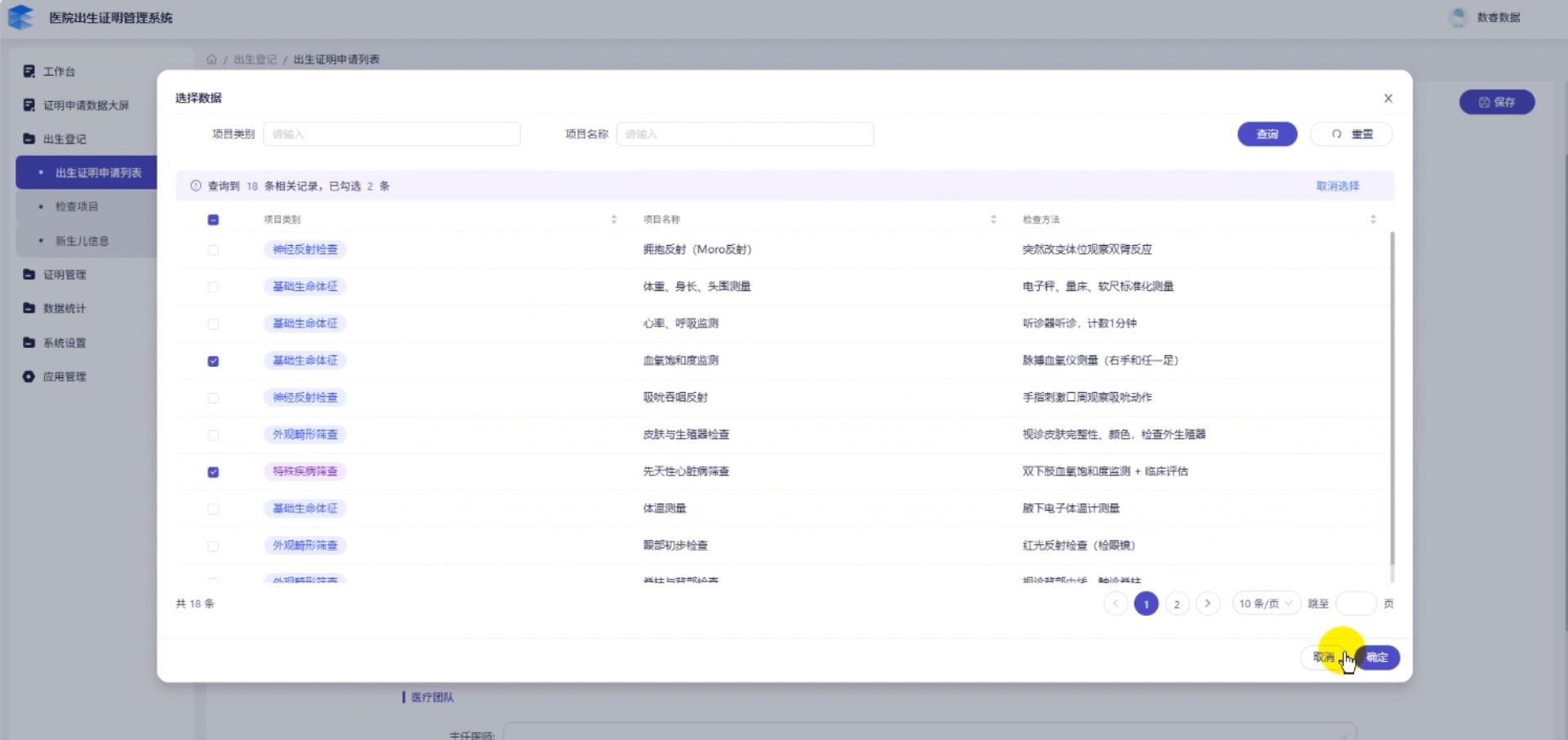The width and height of the screenshot is (1568, 740).
Task: Click the 取消选择 link
Action: pyautogui.click(x=1338, y=185)
